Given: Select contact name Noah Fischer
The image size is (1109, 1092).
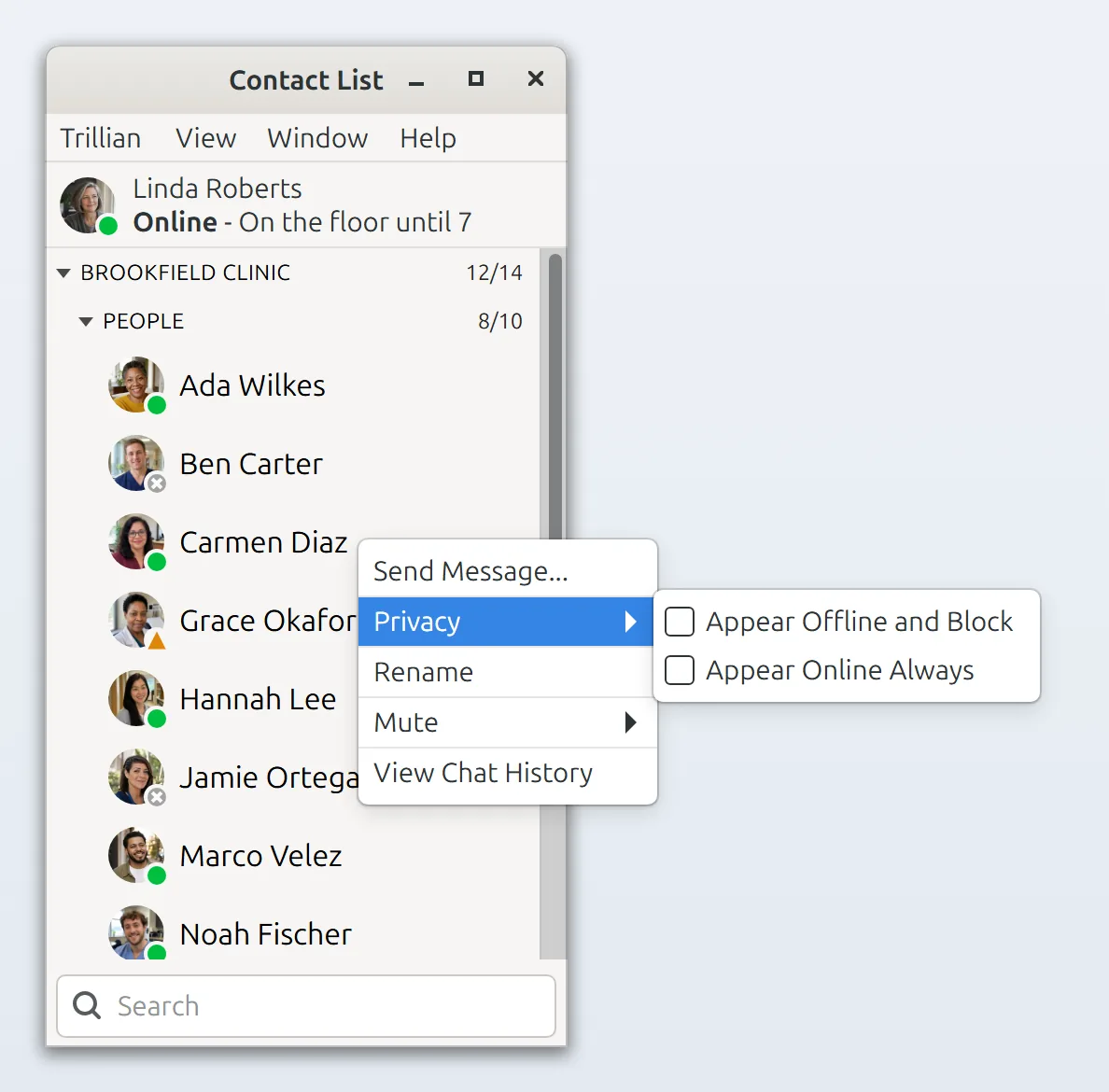Looking at the screenshot, I should coord(266,934).
